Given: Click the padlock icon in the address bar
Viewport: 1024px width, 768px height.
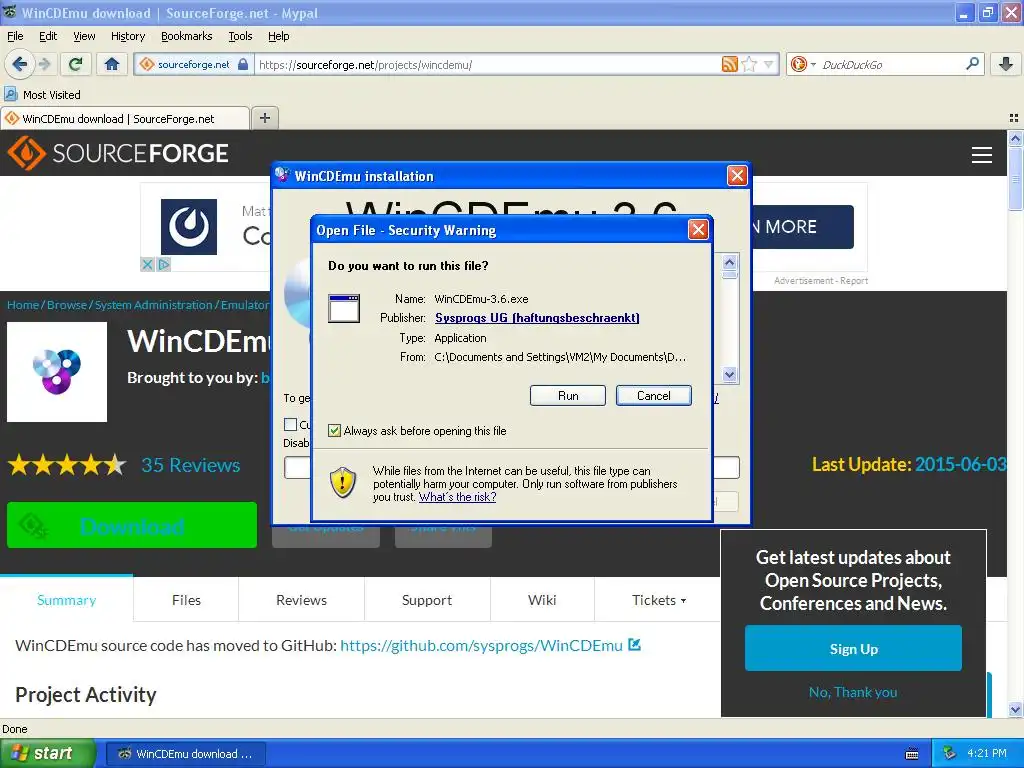Looking at the screenshot, I should [x=243, y=64].
